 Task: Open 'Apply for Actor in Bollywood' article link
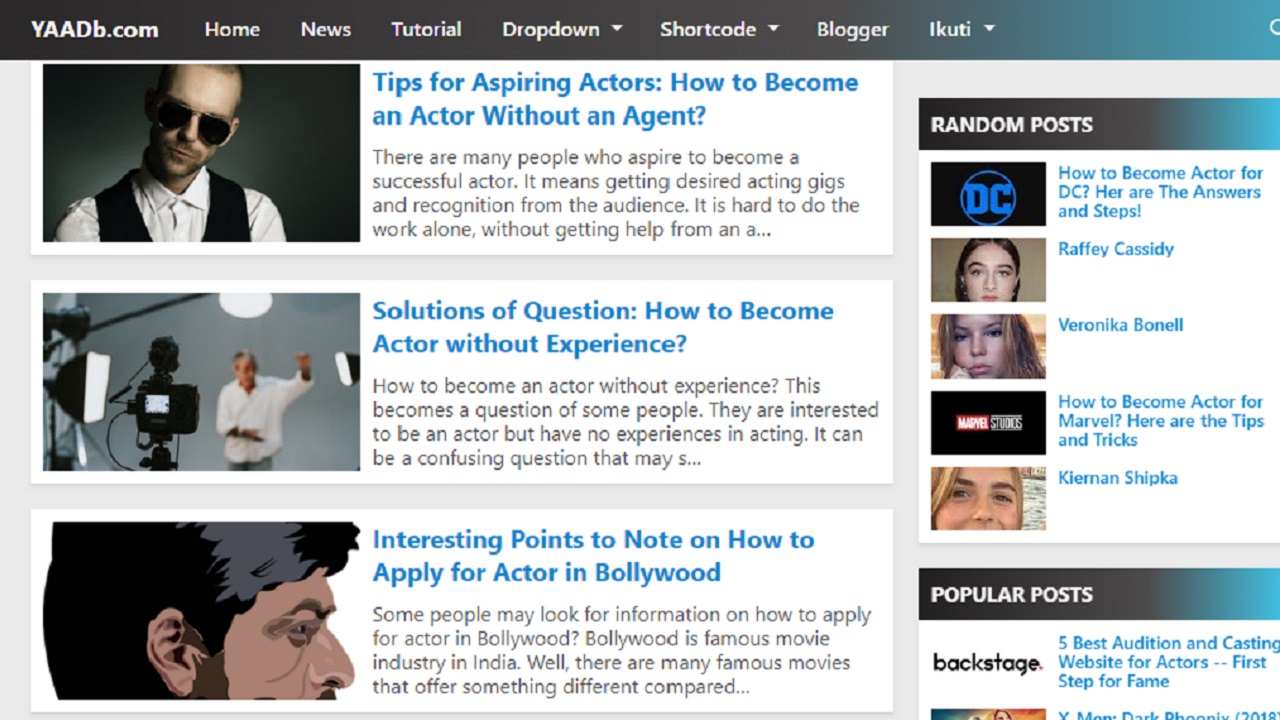(593, 556)
